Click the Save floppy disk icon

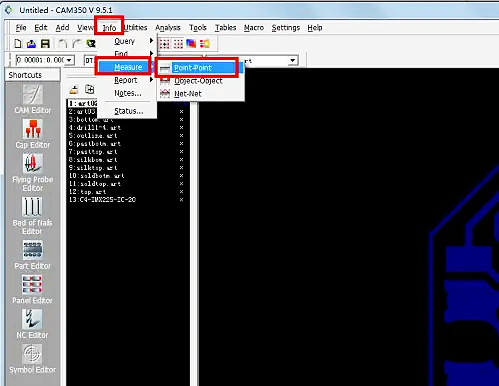[45, 44]
